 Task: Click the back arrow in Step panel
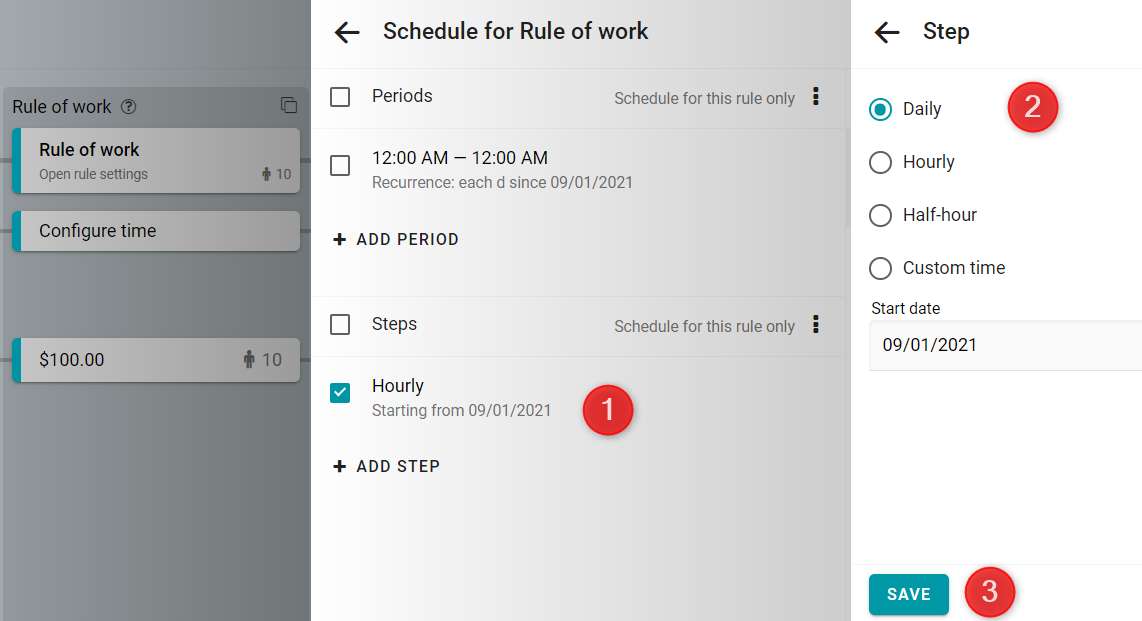886,32
